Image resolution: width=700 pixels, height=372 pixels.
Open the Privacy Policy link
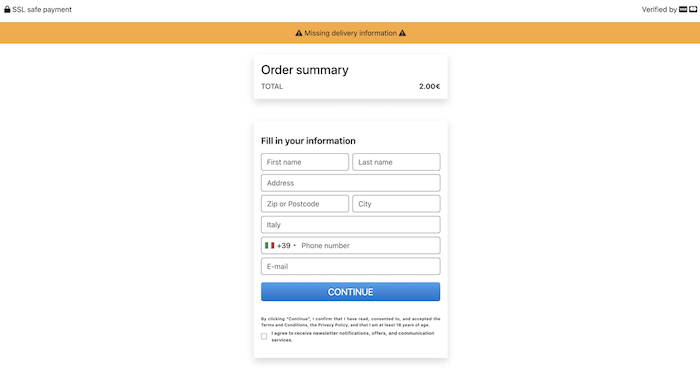(x=333, y=325)
